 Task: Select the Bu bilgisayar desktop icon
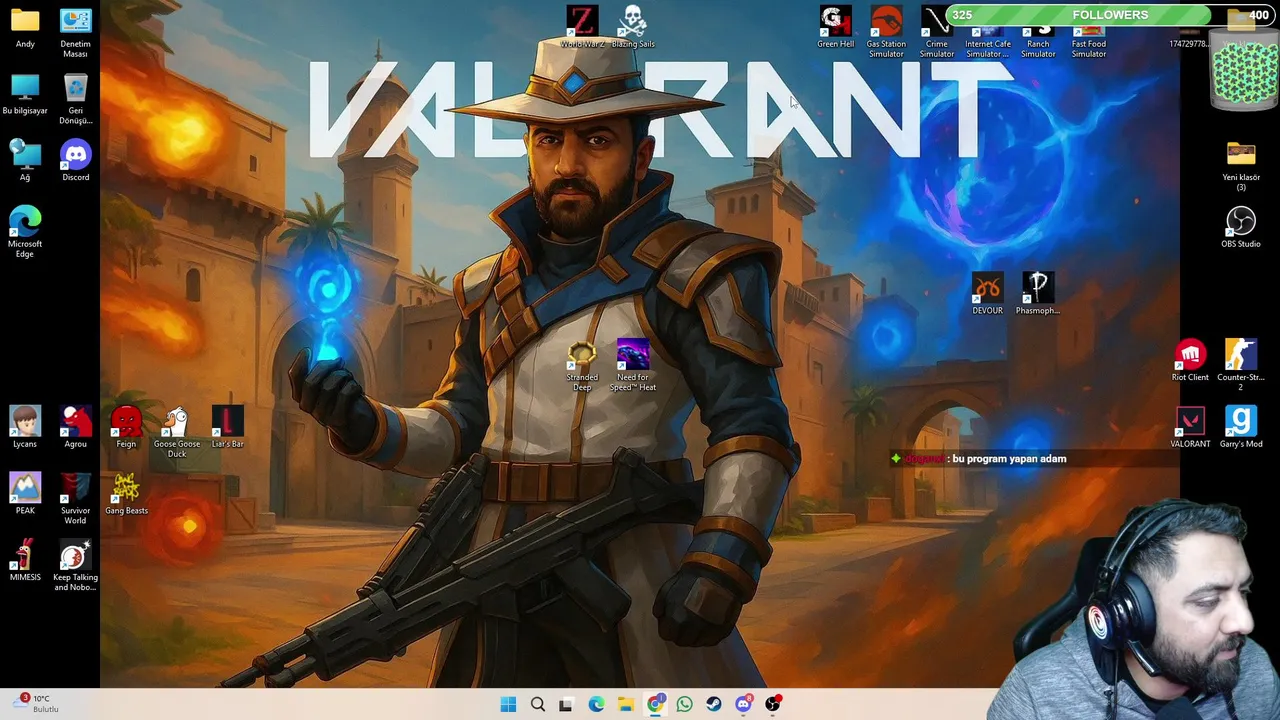pyautogui.click(x=25, y=94)
